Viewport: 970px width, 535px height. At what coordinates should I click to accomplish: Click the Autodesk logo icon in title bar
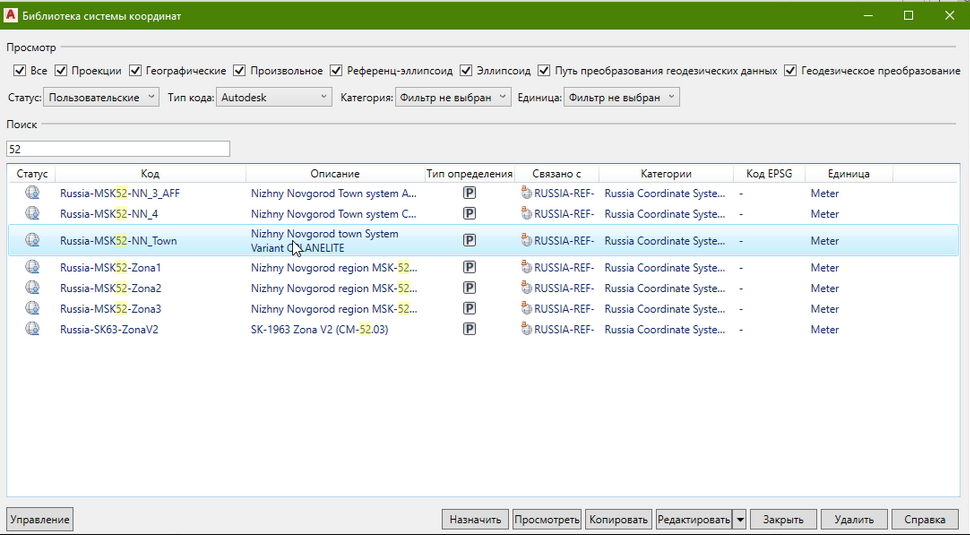11,16
